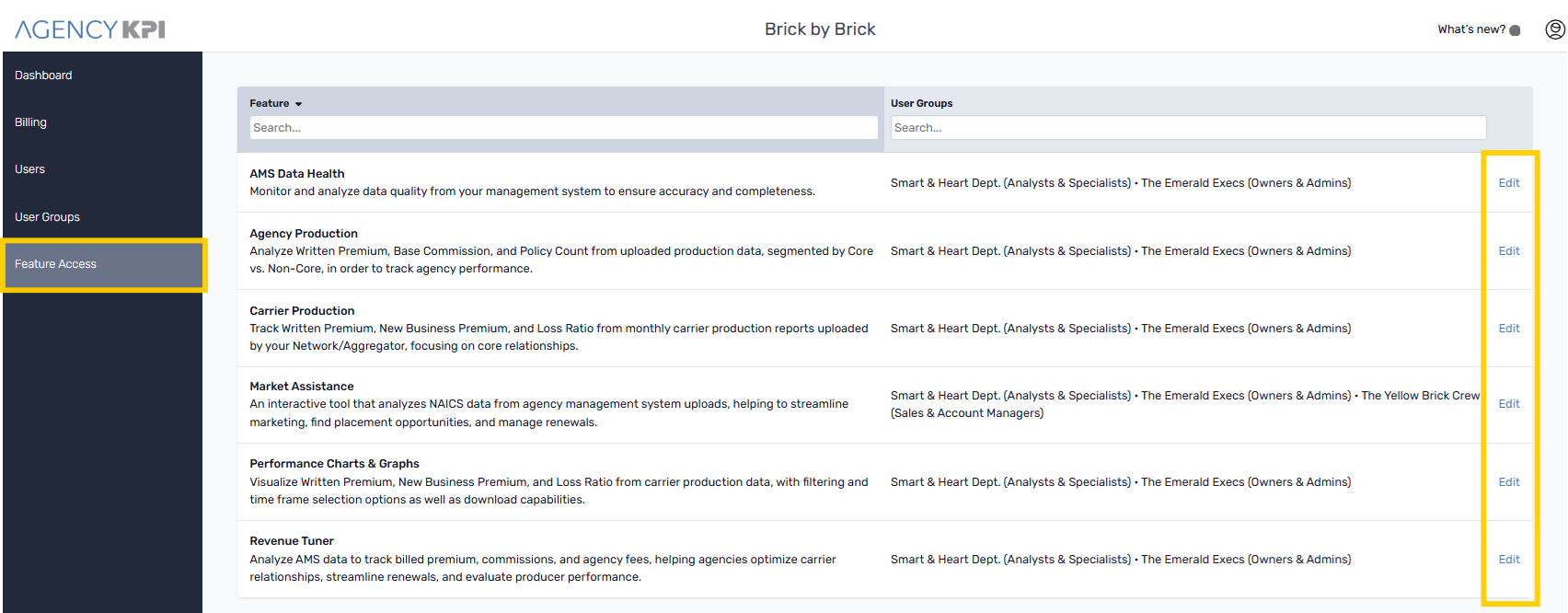Navigate to User Groups
Viewport: 1568px width, 613px height.
(47, 217)
